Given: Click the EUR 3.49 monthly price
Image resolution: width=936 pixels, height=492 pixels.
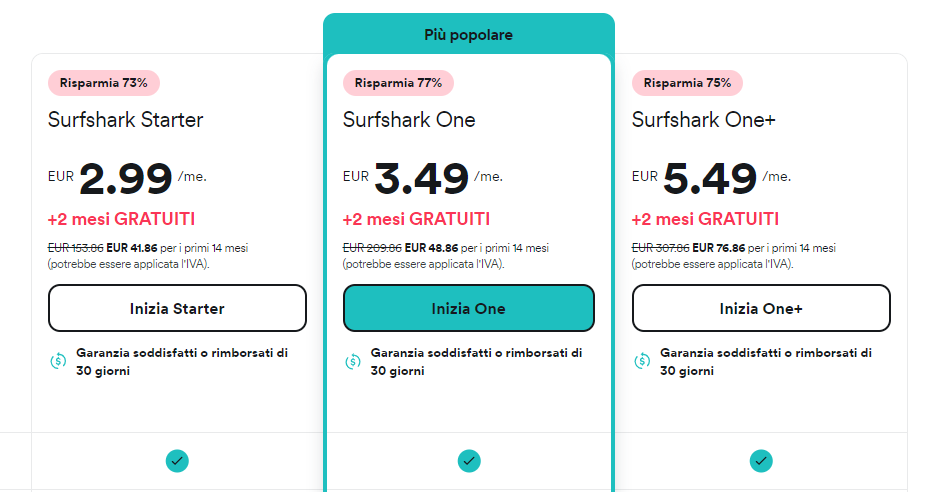Looking at the screenshot, I should [x=423, y=178].
